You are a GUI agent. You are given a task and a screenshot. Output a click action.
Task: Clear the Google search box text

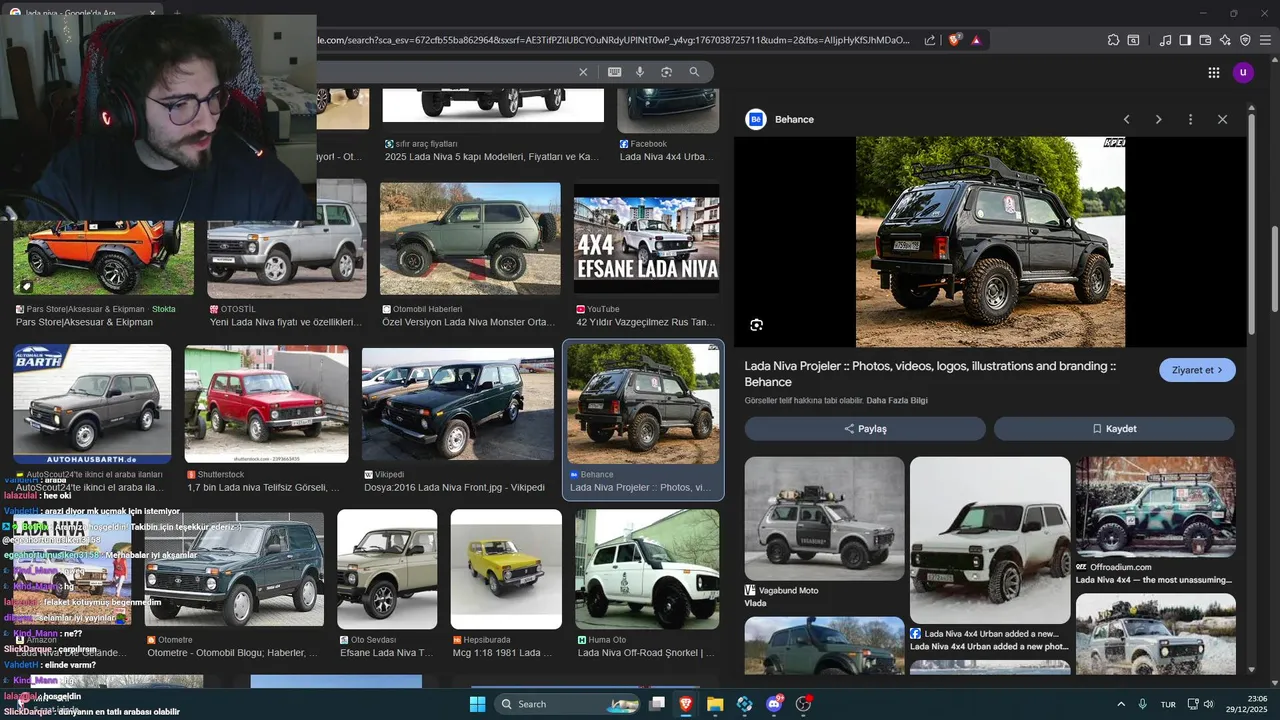tap(583, 72)
